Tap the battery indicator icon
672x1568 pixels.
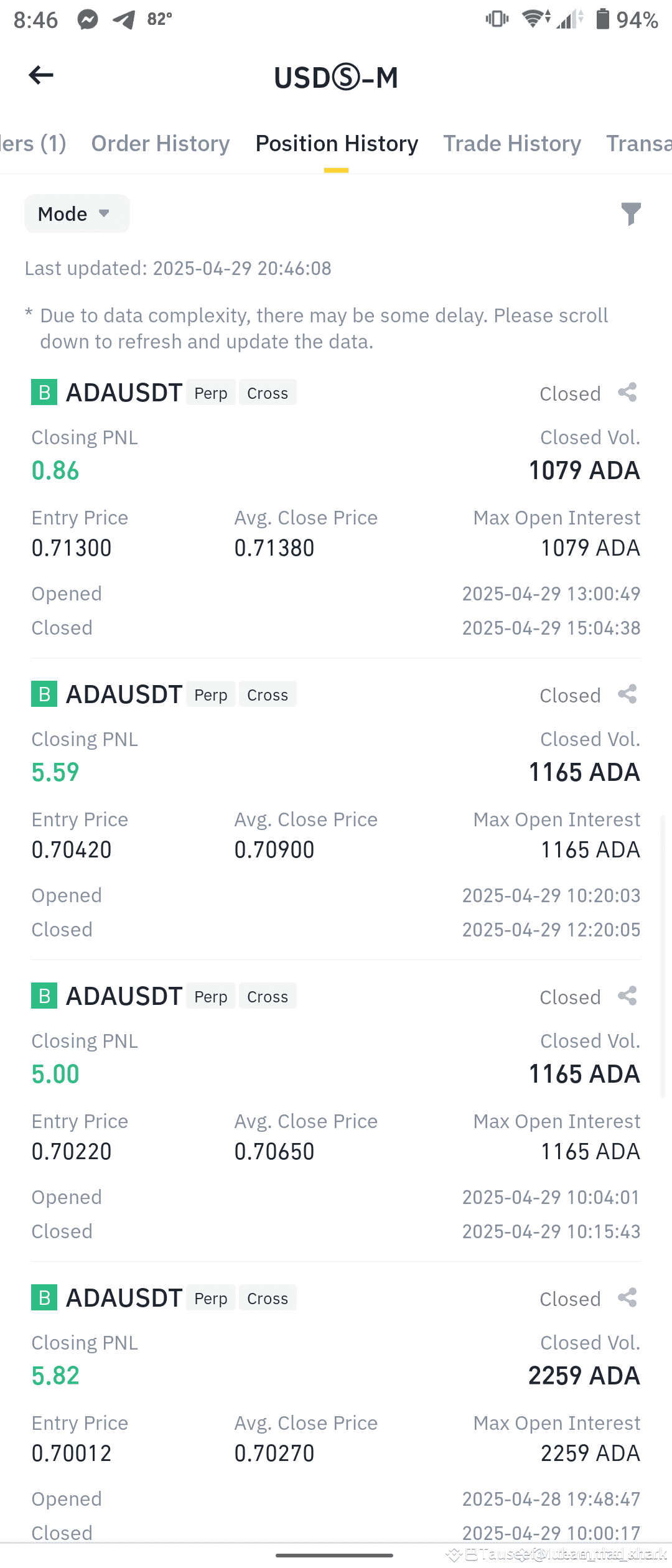coord(602,19)
